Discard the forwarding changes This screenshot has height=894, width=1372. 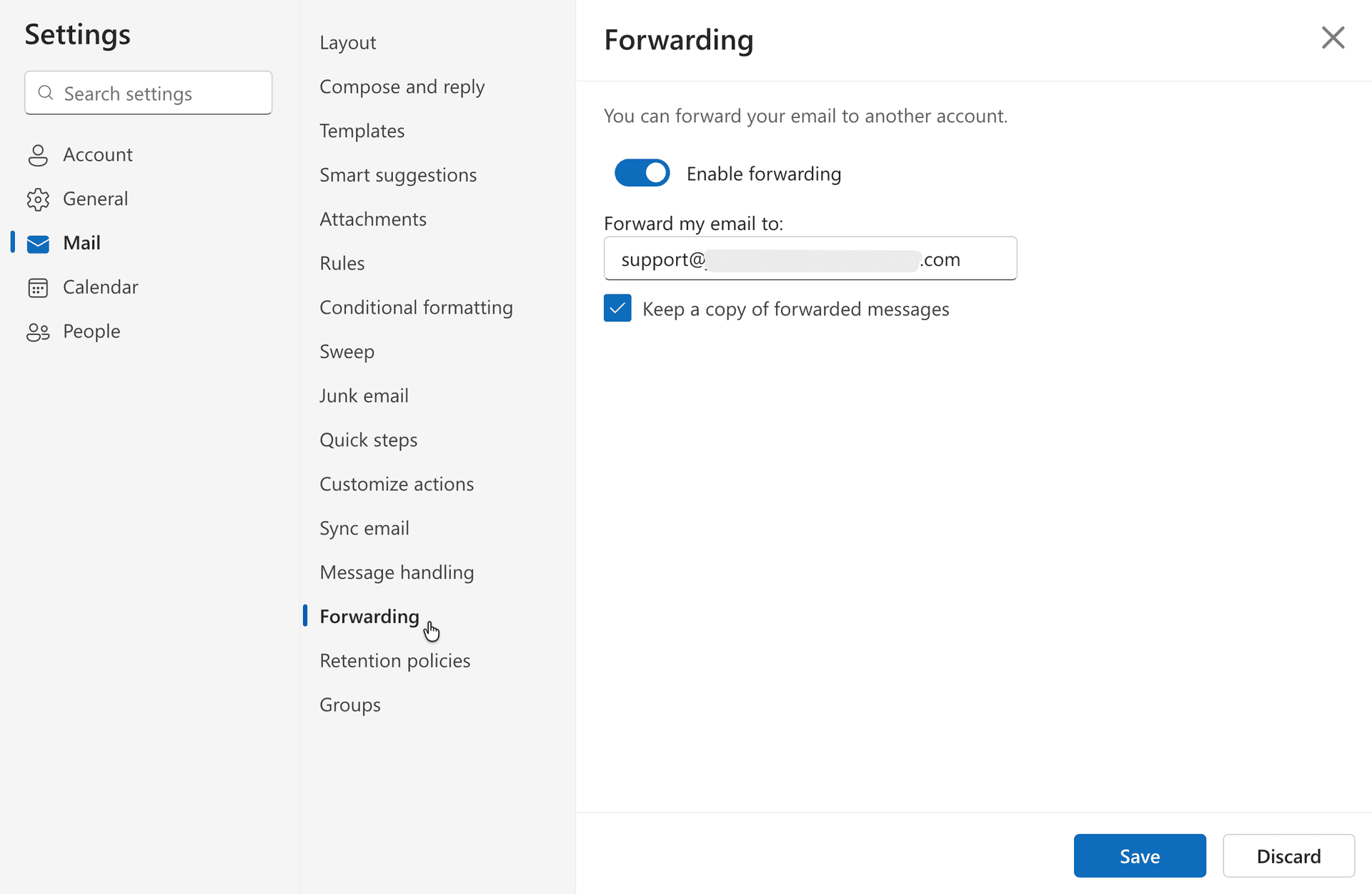1288,855
